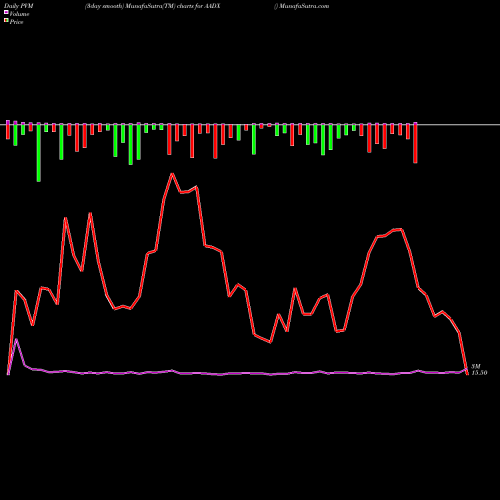Click the final endpoint of red price line
Viewport: 500px width, 500px height.
[467, 373]
